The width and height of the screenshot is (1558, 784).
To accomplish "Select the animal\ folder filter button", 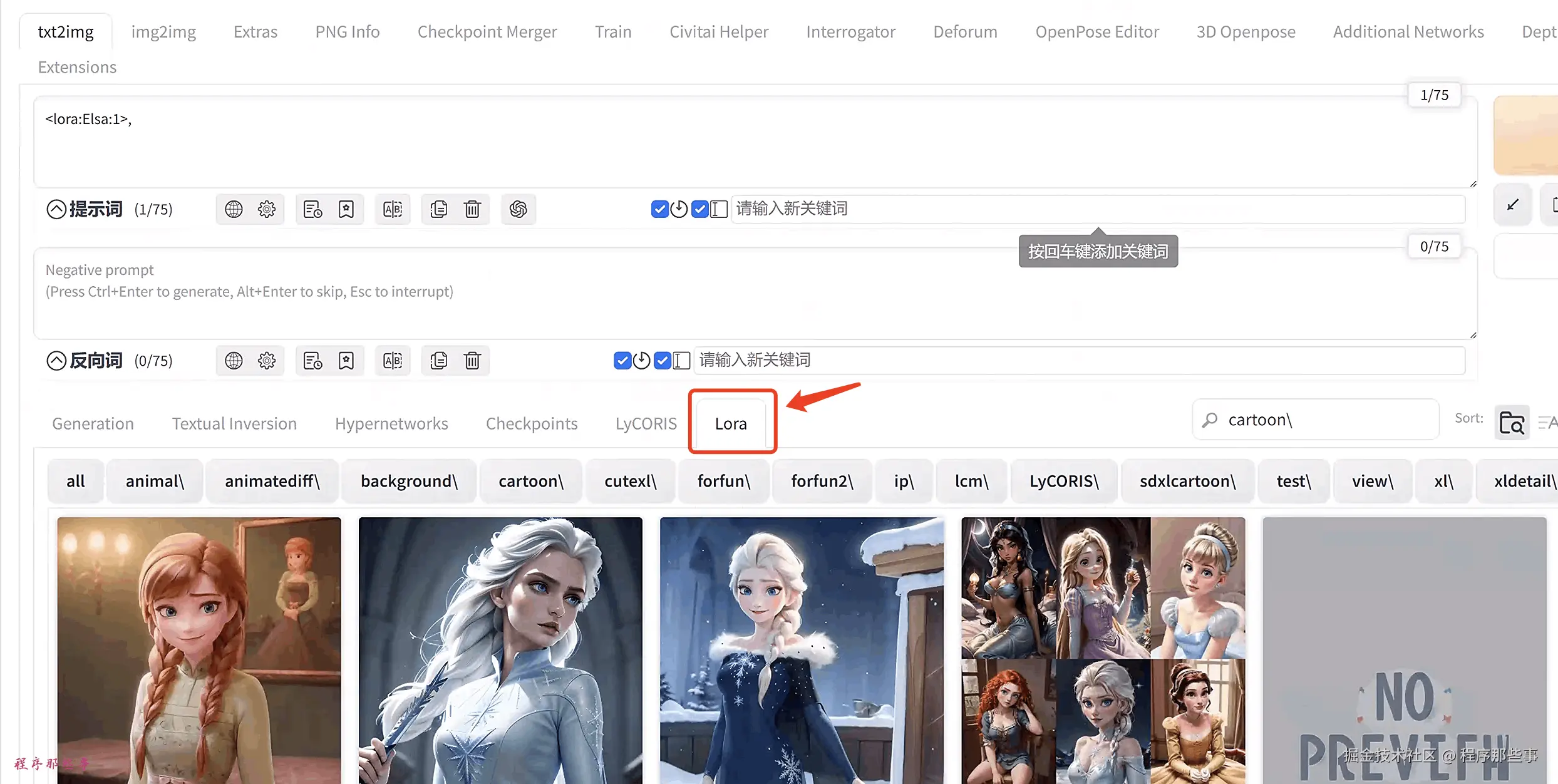I will [x=155, y=481].
